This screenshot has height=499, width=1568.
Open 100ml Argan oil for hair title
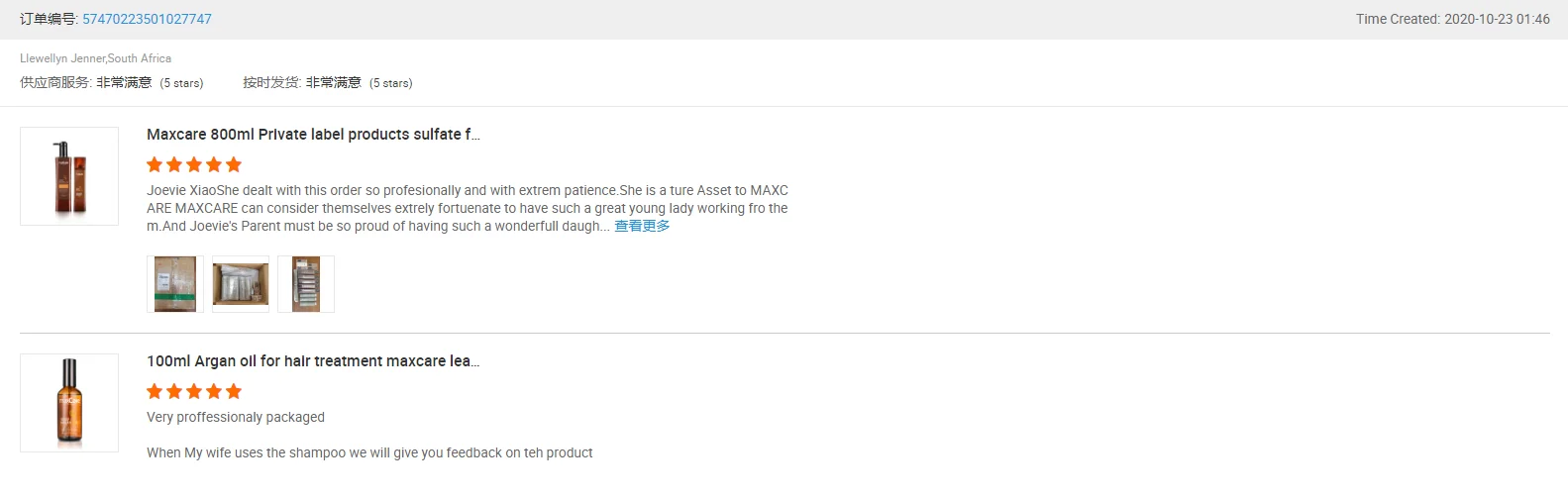pos(313,360)
